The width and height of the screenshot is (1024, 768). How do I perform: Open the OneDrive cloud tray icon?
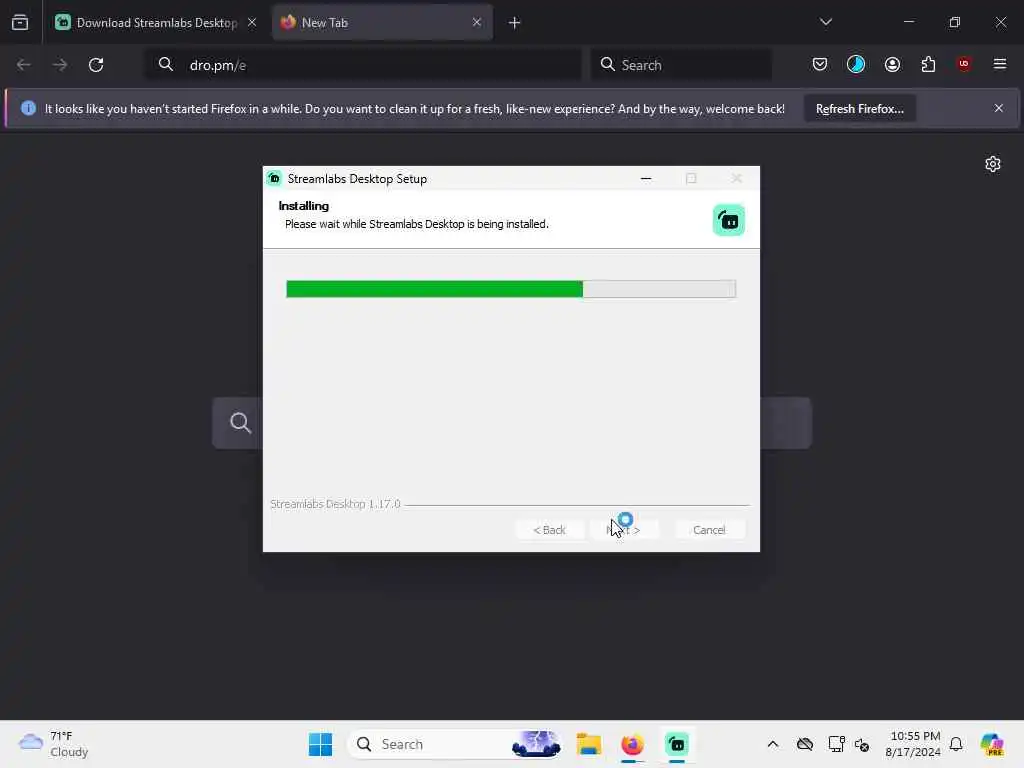coord(805,744)
